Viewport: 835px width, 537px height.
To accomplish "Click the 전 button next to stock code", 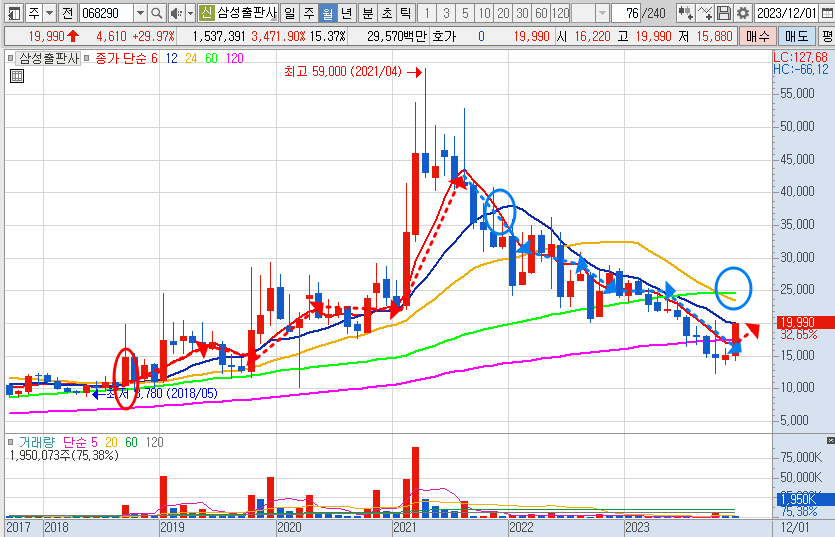I will [x=67, y=13].
